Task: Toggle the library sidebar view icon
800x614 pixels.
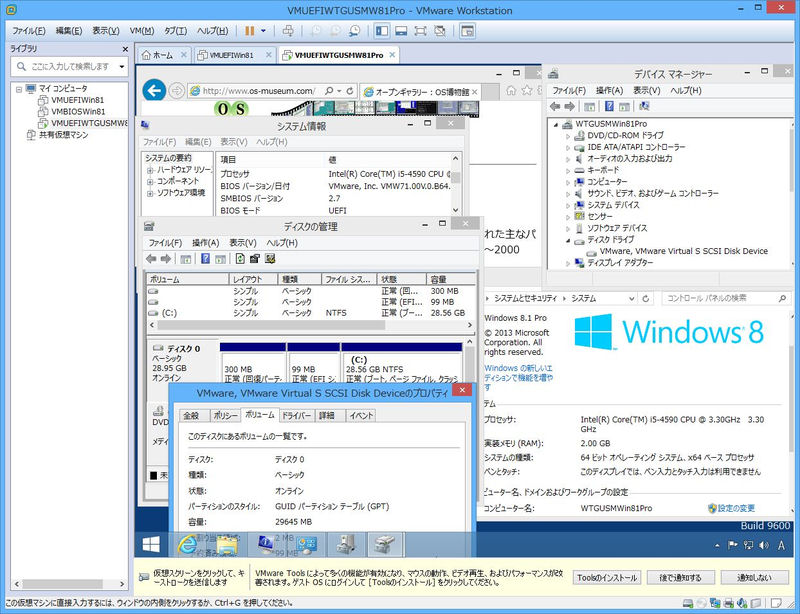Action: tap(382, 31)
